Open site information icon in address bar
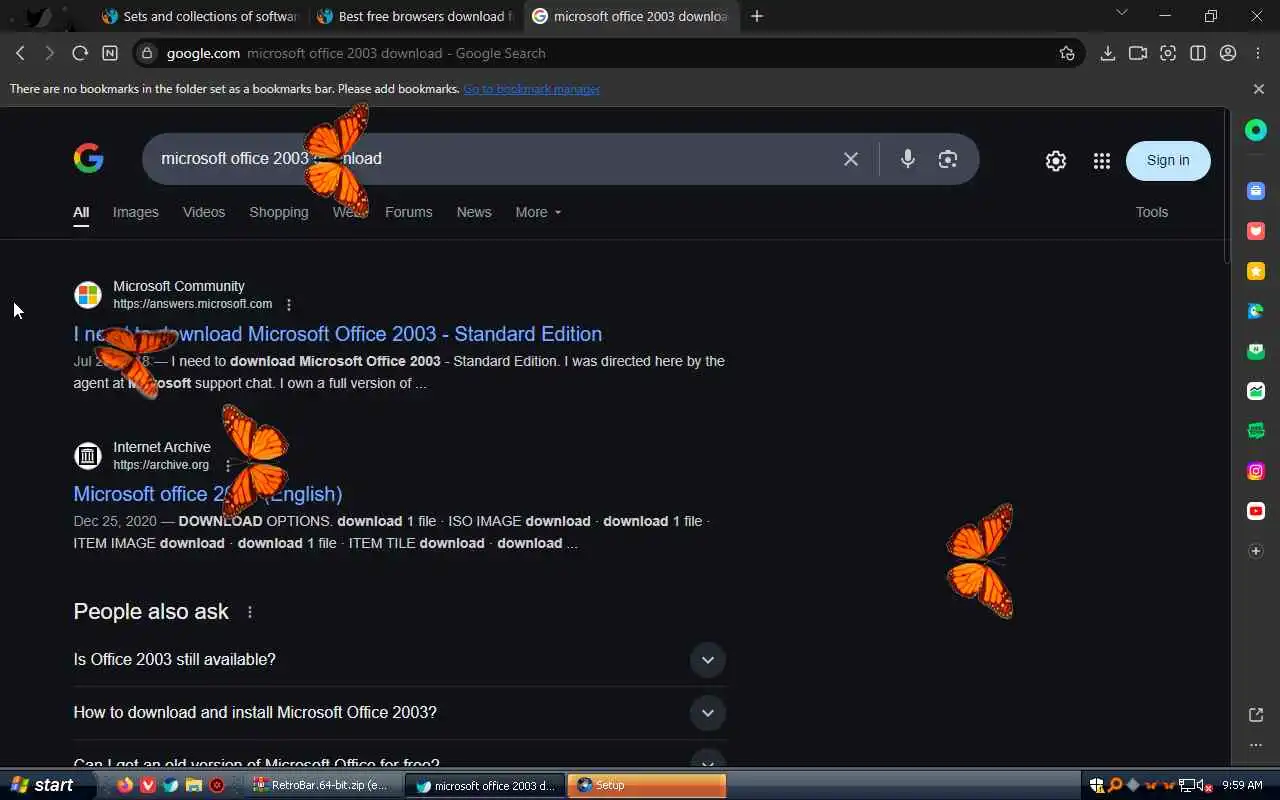This screenshot has height=800, width=1280. (x=147, y=53)
